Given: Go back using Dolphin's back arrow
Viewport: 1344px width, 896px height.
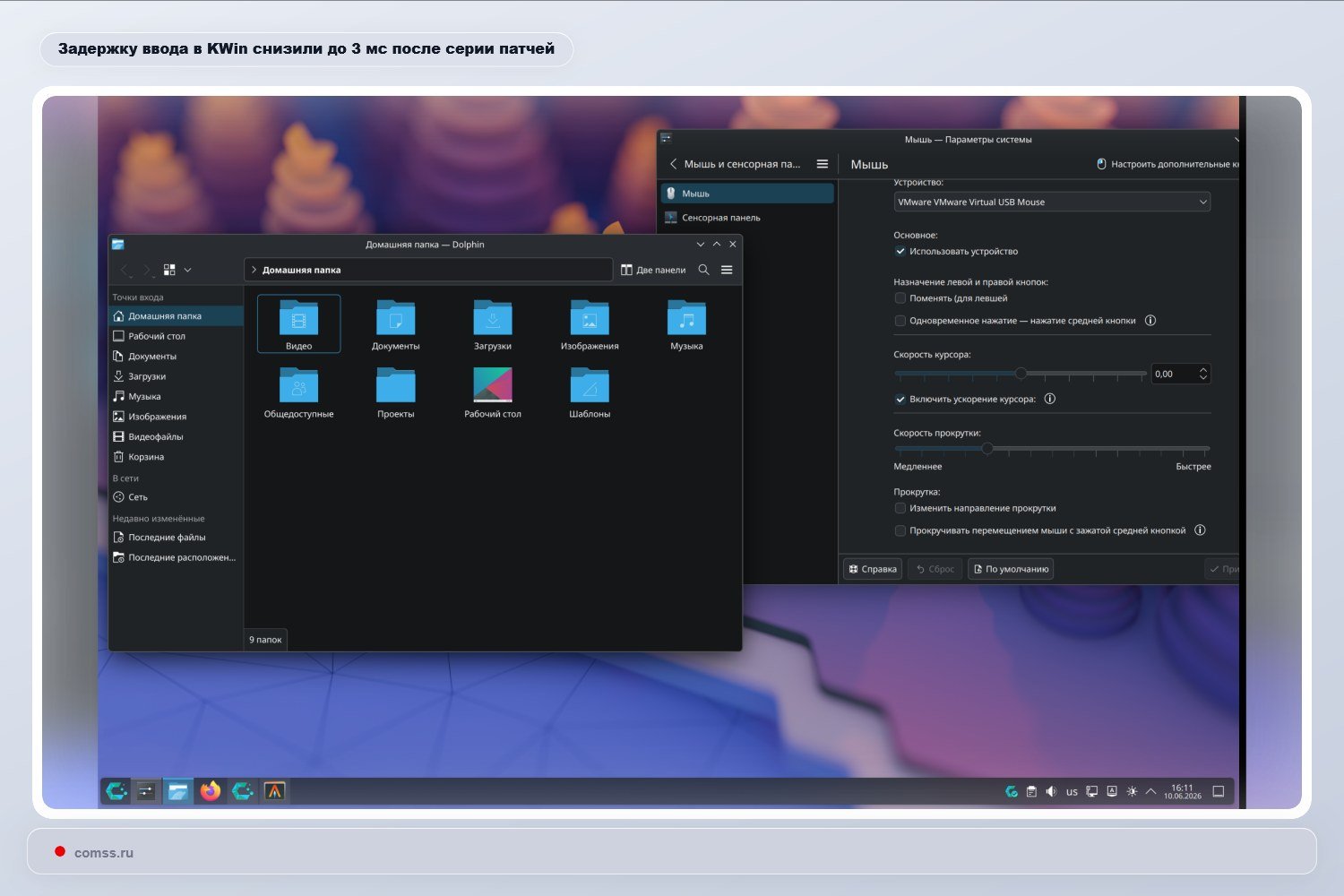Looking at the screenshot, I should tap(125, 270).
